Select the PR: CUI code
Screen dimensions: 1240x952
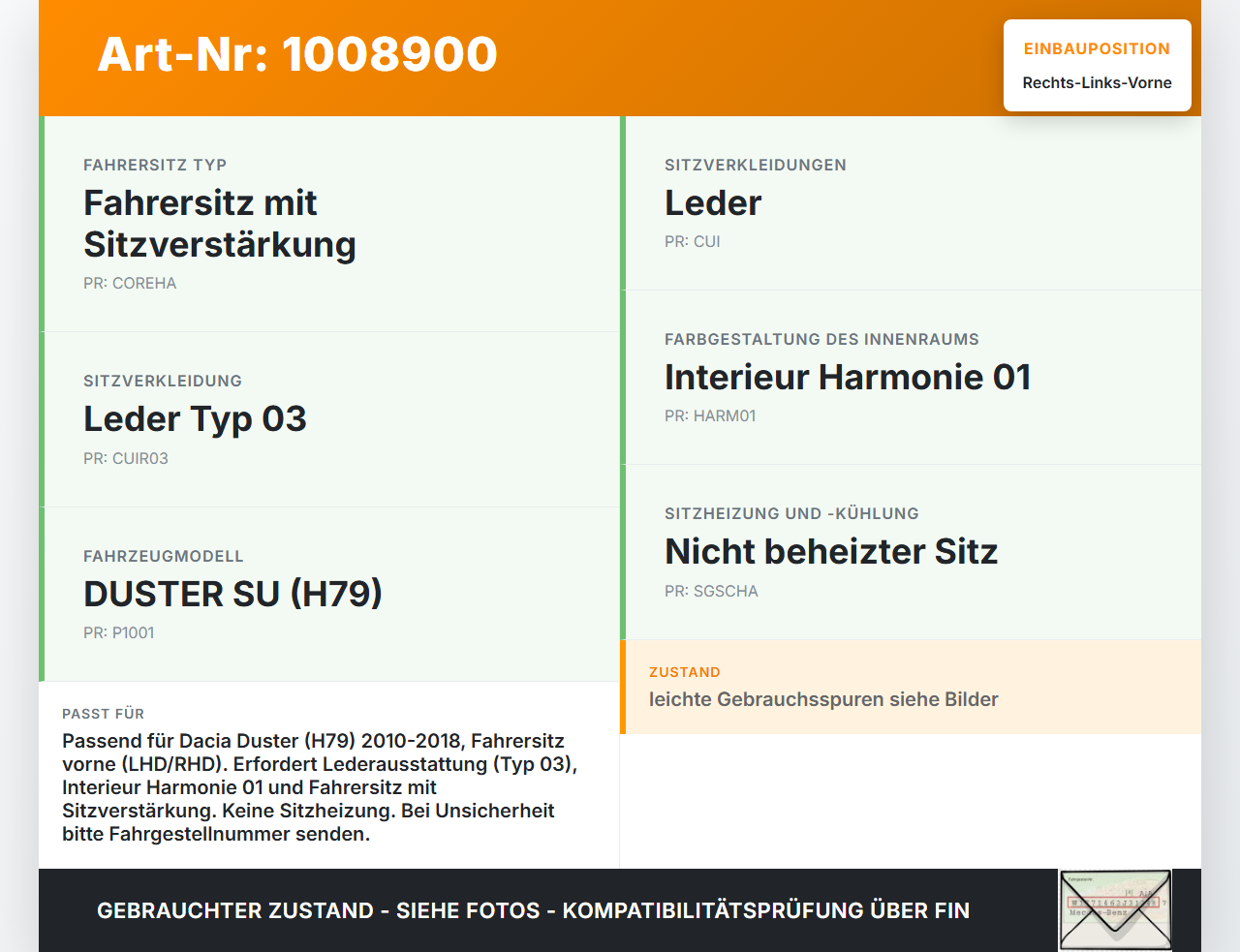tap(693, 241)
